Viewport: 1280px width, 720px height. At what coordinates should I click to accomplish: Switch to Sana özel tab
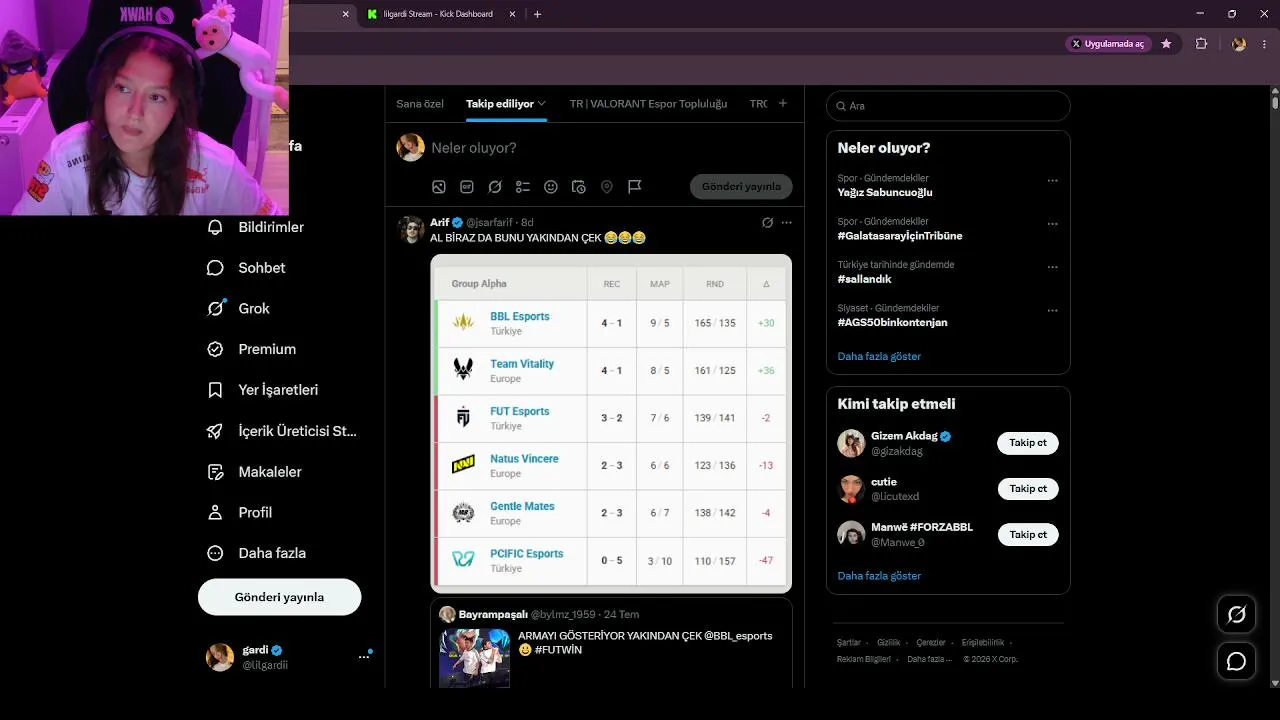420,103
